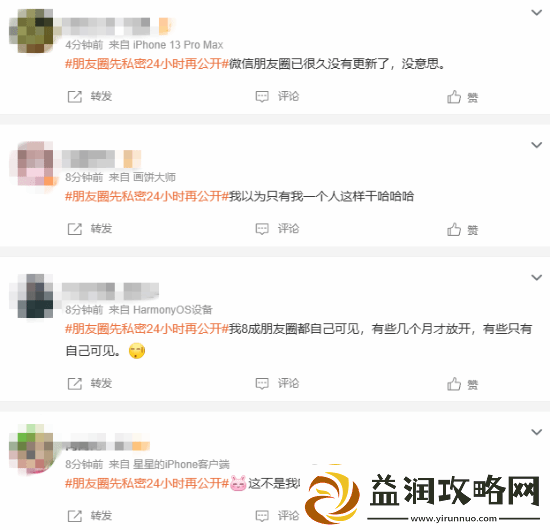Click the repost icon on the HarmonyOS post
The height and width of the screenshot is (530, 550).
(x=74, y=384)
